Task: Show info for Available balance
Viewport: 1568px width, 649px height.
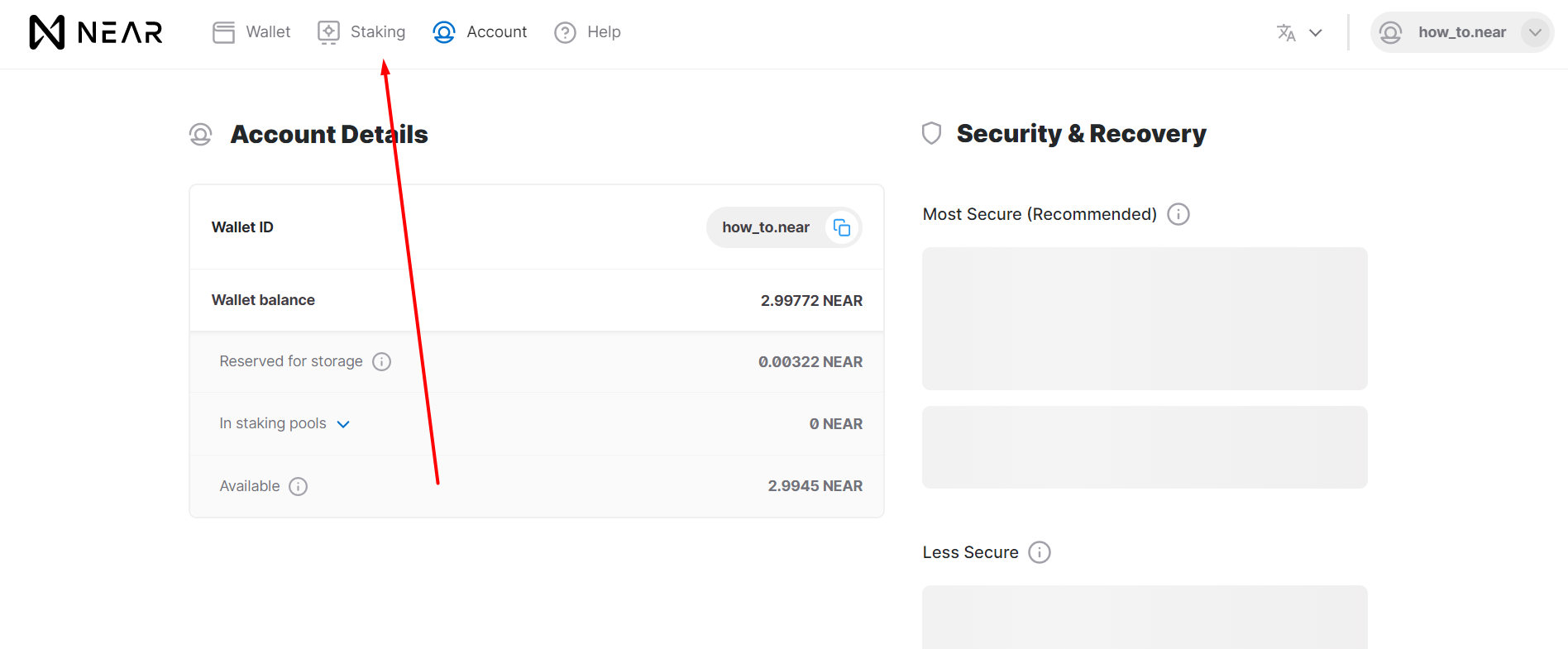Action: point(299,486)
